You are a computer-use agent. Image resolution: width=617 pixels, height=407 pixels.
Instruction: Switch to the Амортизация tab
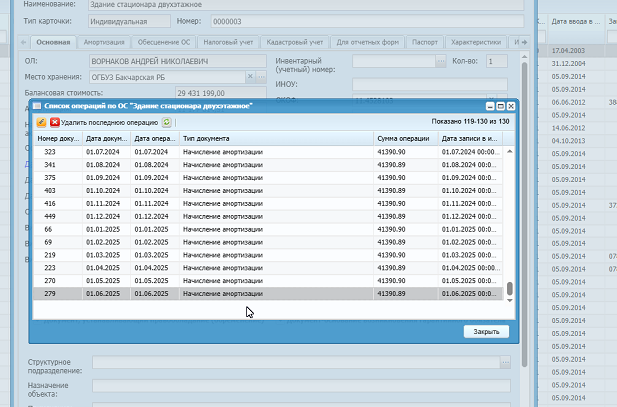click(x=105, y=43)
